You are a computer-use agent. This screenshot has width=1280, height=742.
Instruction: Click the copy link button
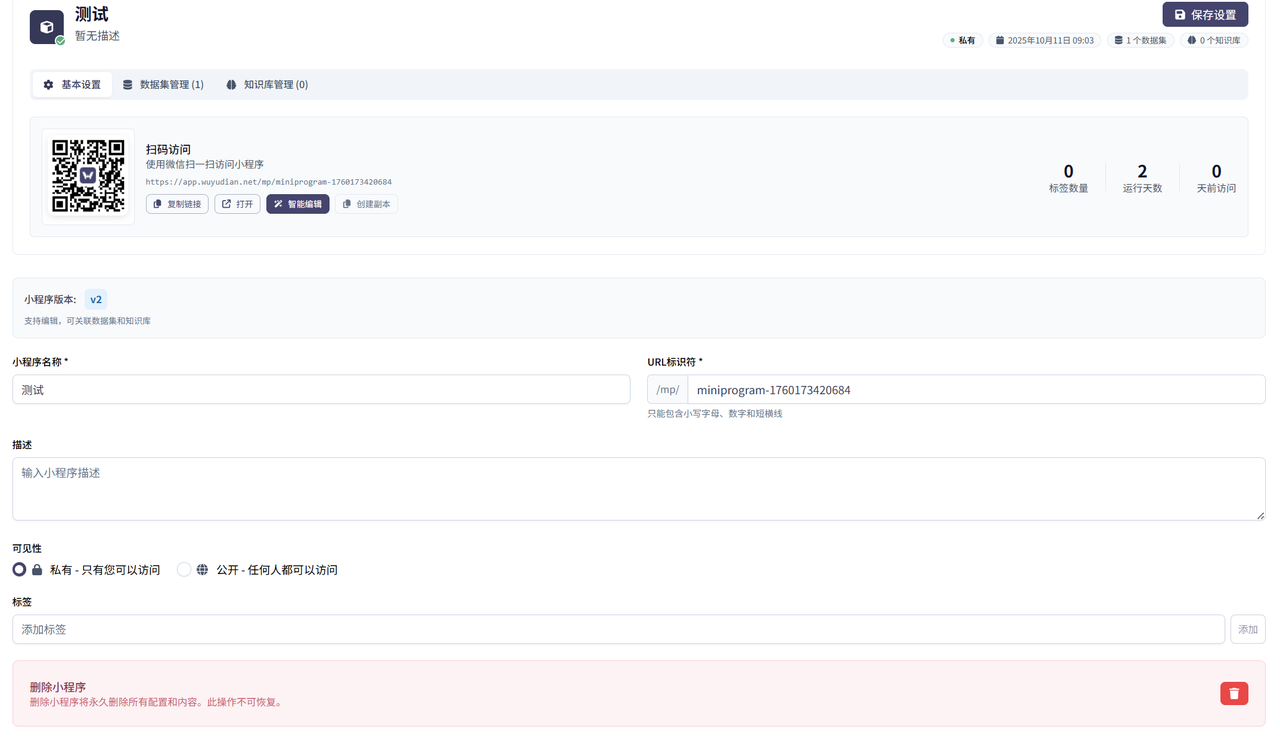(x=177, y=204)
